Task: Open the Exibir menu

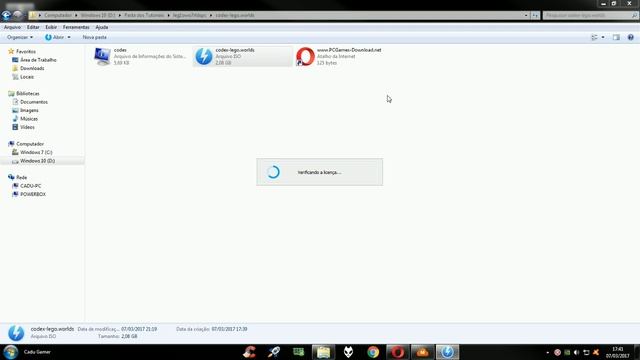Action: point(51,27)
